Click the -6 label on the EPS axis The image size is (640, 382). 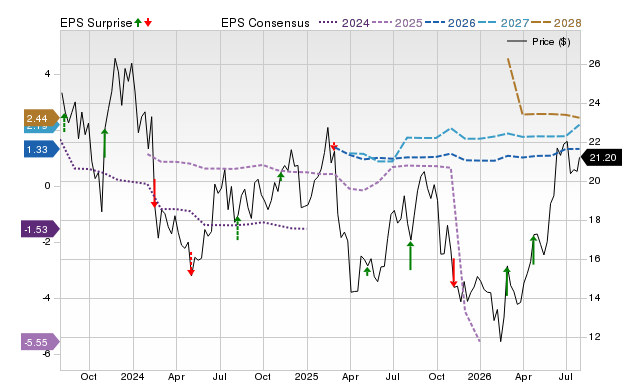[x=46, y=353]
